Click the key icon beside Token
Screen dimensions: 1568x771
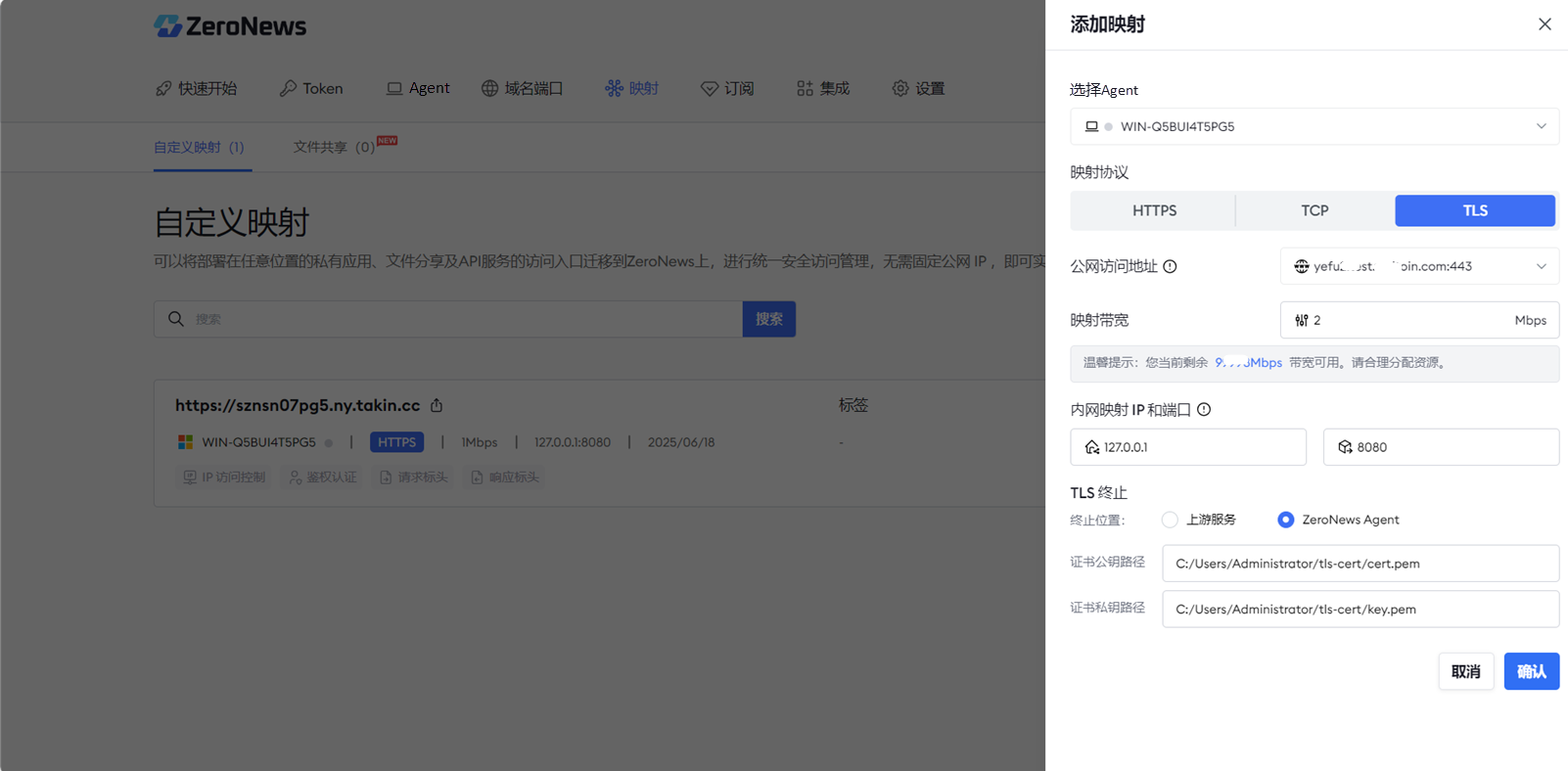click(x=288, y=88)
